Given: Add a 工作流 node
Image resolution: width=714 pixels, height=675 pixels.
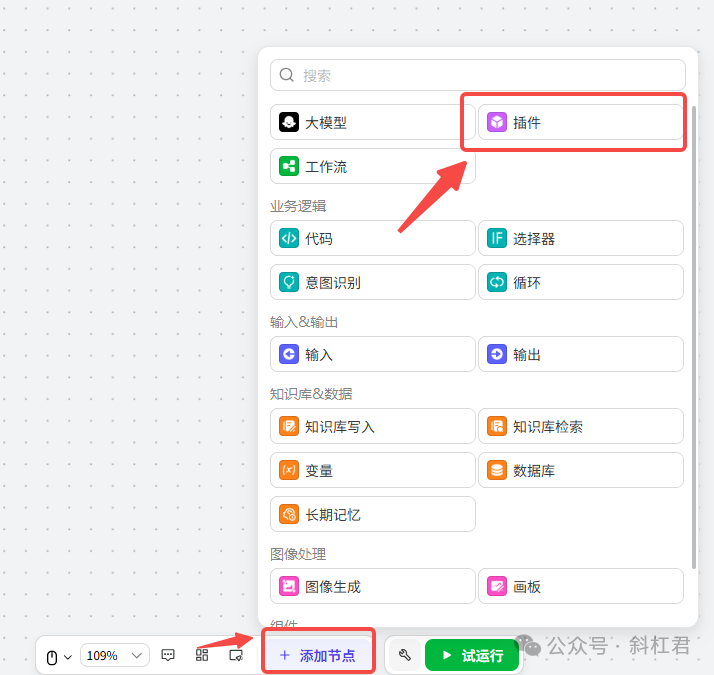Looking at the screenshot, I should (372, 166).
